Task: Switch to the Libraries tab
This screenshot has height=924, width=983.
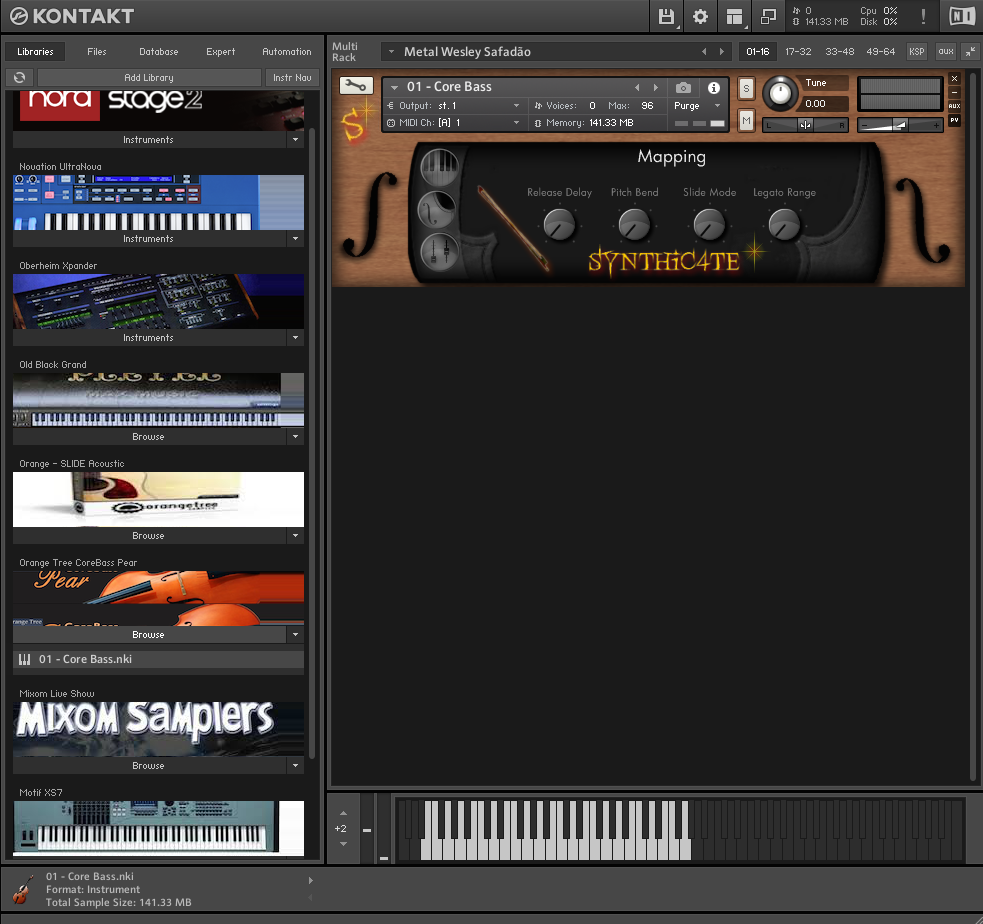Action: [x=35, y=51]
